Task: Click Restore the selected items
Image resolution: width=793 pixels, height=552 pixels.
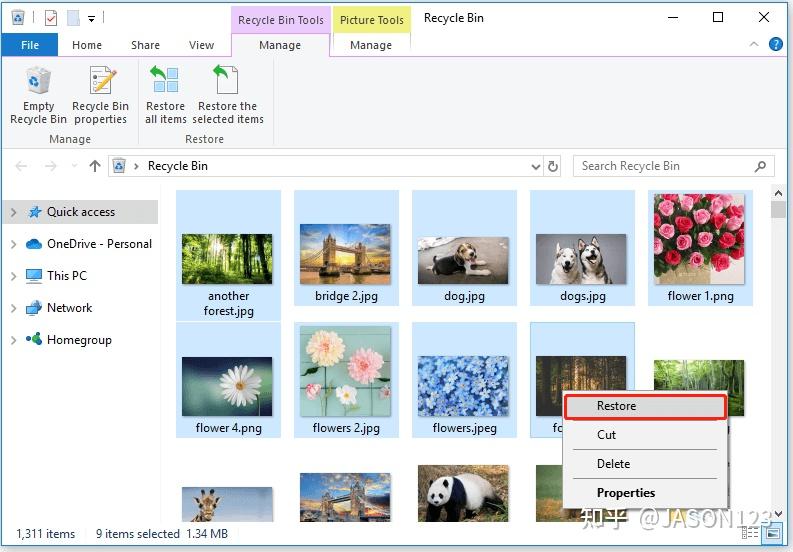Action: click(x=228, y=96)
